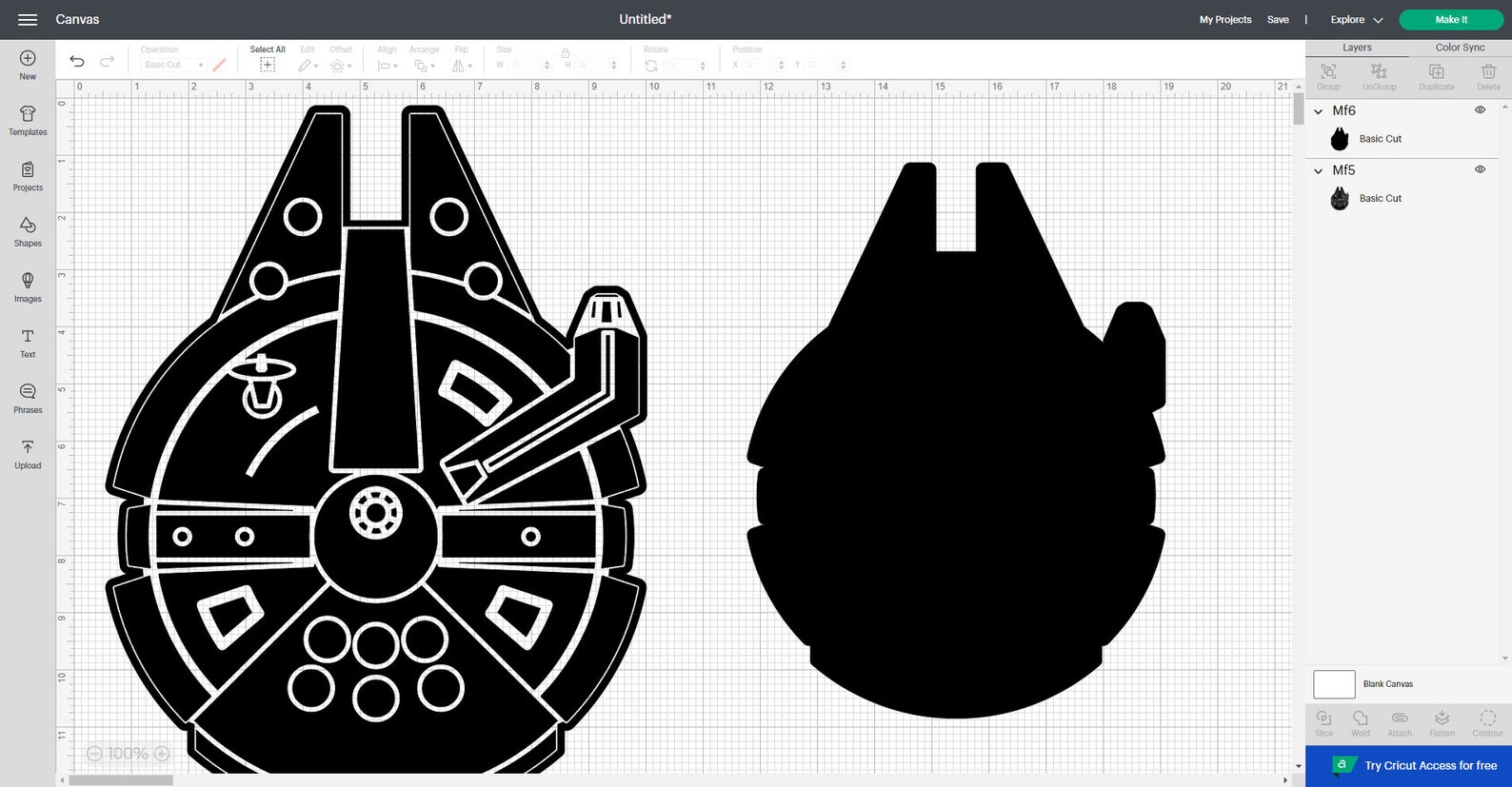
Task: Open the Explore machine dropdown
Action: [x=1357, y=19]
